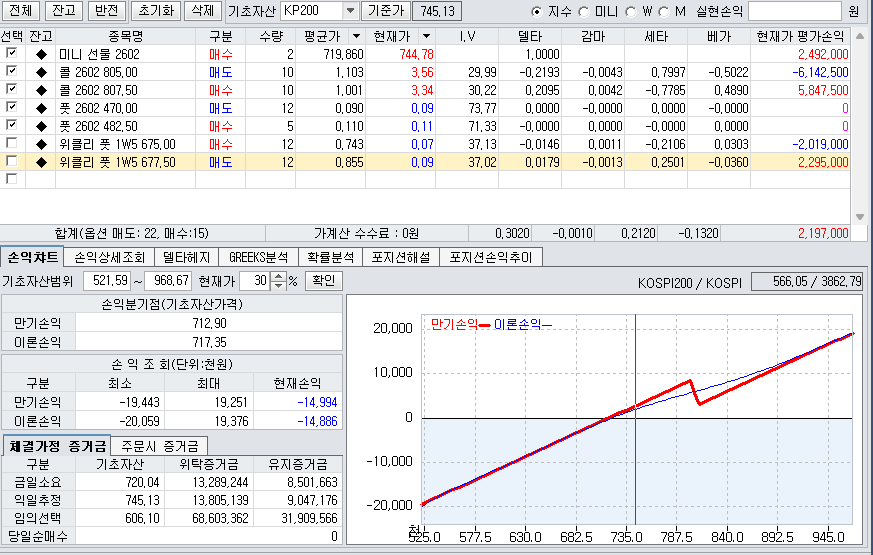873x555 pixels.
Task: Check the 위클리 풋 1W5 677.50 row checkbox
Action: click(11, 161)
